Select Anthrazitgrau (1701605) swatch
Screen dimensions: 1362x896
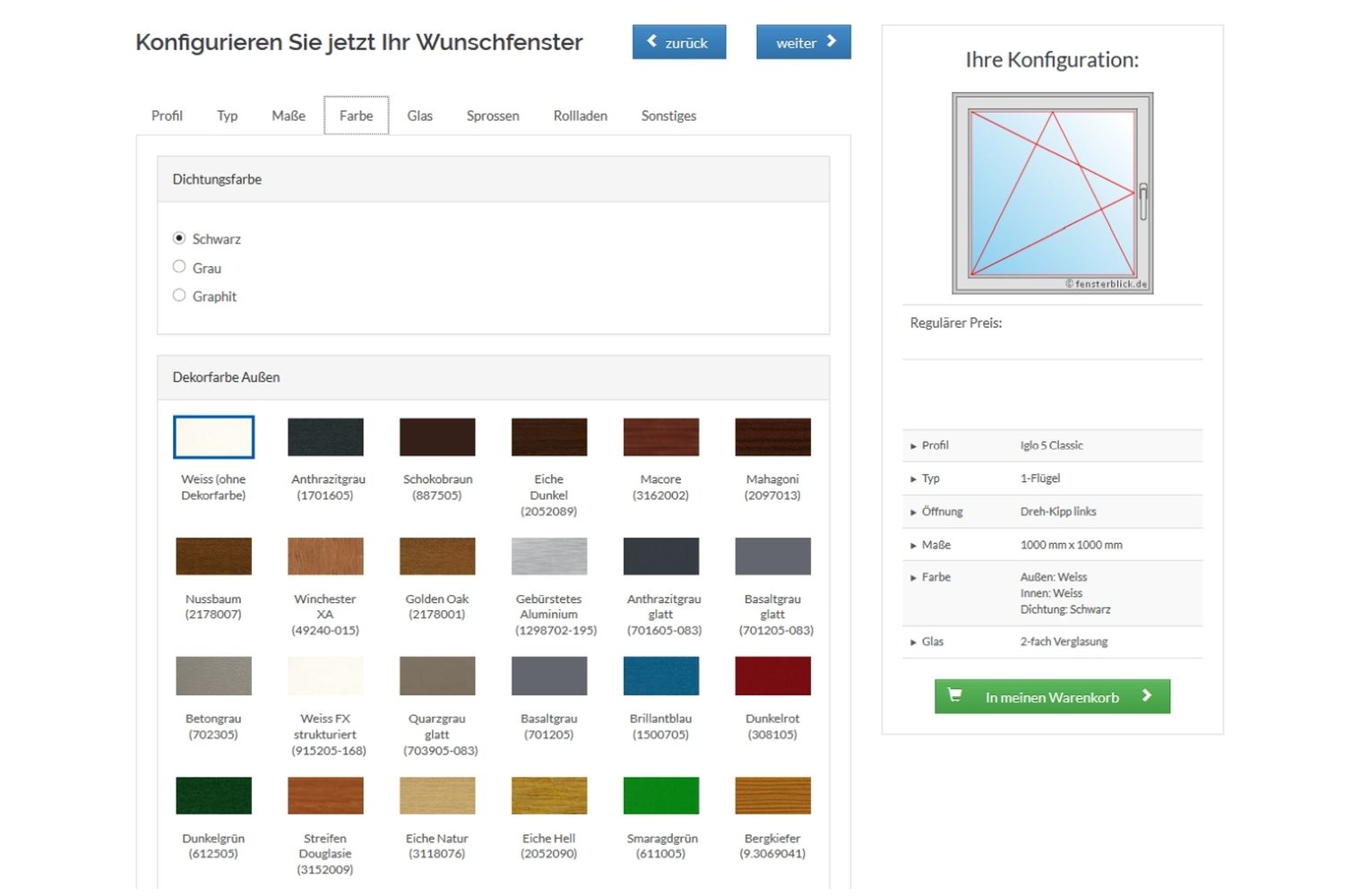point(325,437)
